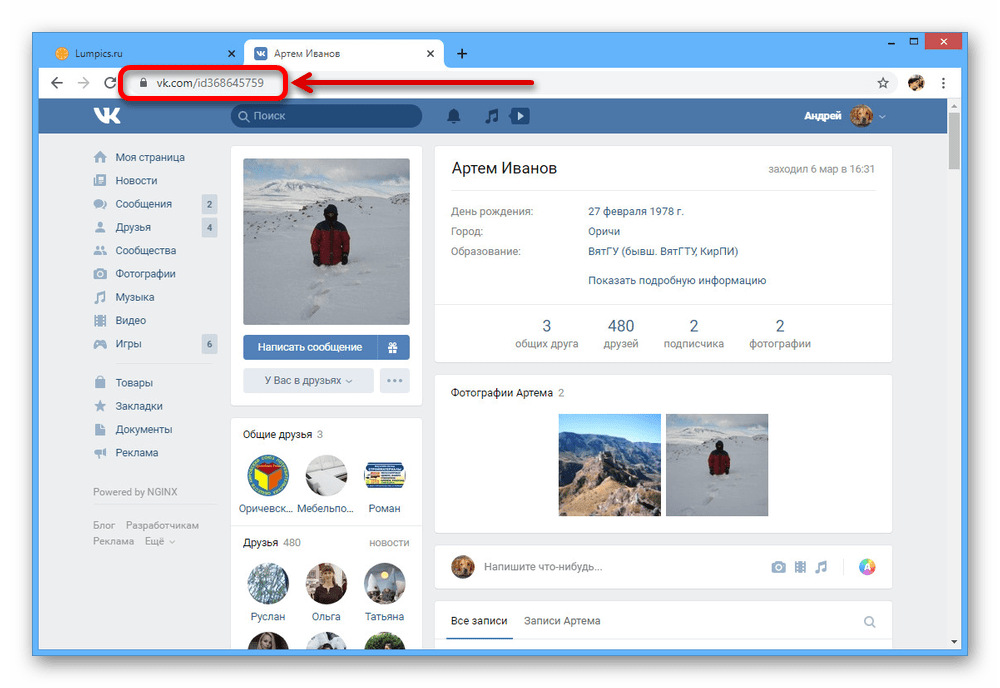Open the three-dots profile actions button

pyautogui.click(x=394, y=380)
